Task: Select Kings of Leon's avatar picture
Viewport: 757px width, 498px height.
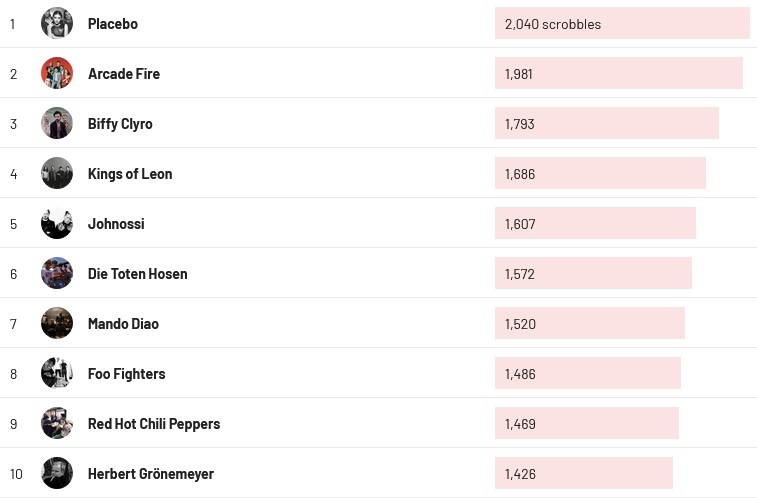Action: click(57, 173)
